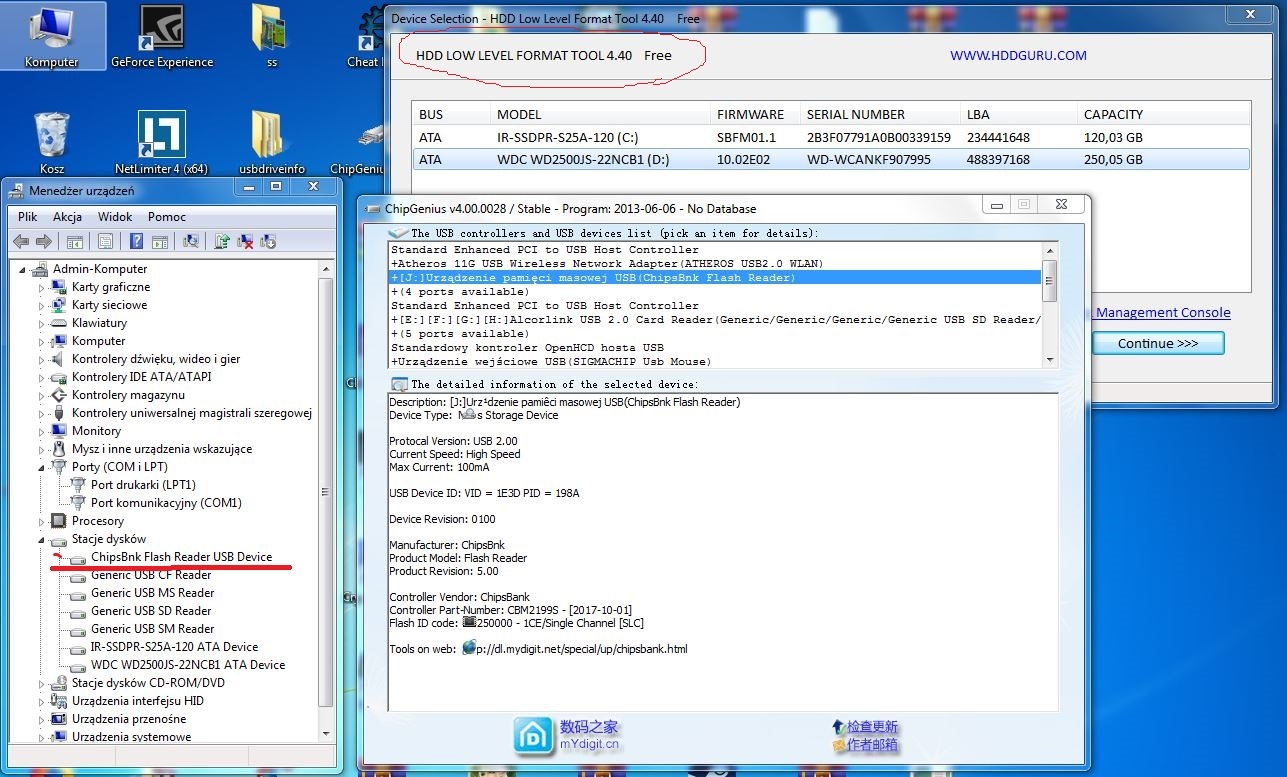Select WDC WD2500JS-22NCB1 ATA Device in tree
Image resolution: width=1287 pixels, height=777 pixels.
point(188,665)
